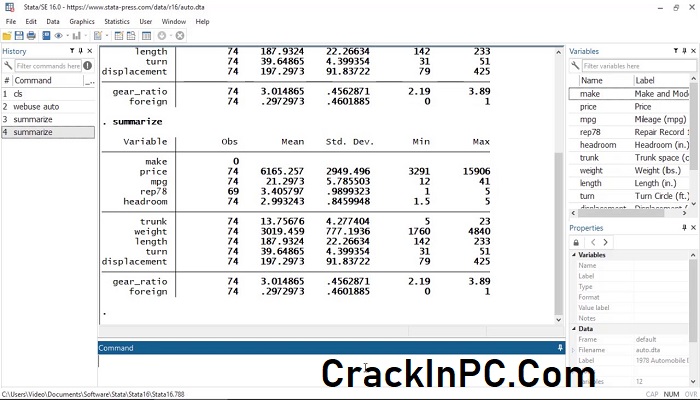Viewport: 700px width, 400px height.
Task: Open the Window menu
Action: [x=174, y=21]
